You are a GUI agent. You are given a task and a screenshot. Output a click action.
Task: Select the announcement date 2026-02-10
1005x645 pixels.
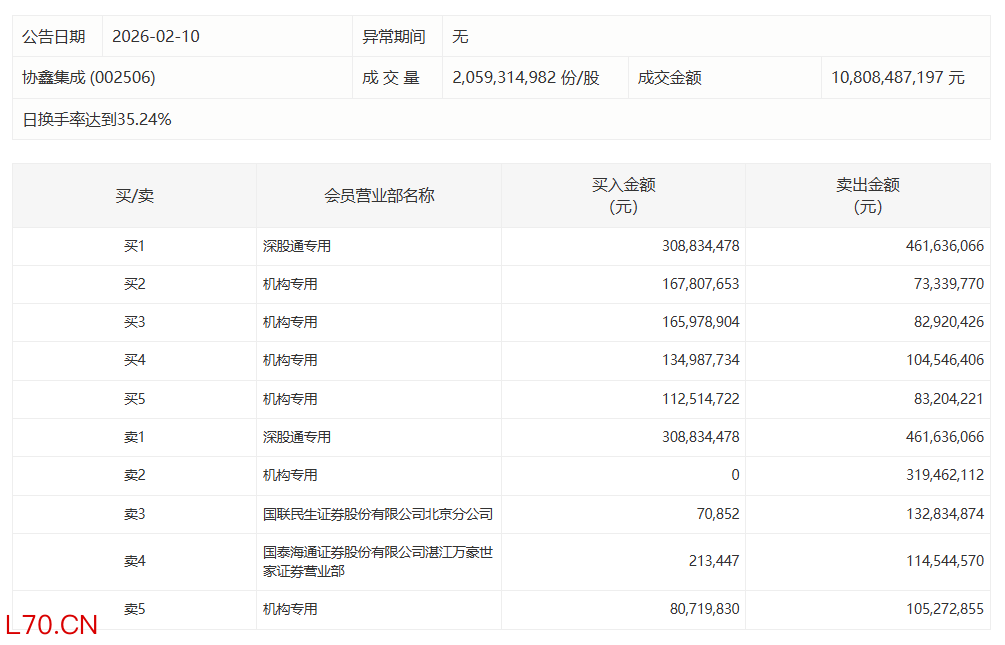[156, 36]
